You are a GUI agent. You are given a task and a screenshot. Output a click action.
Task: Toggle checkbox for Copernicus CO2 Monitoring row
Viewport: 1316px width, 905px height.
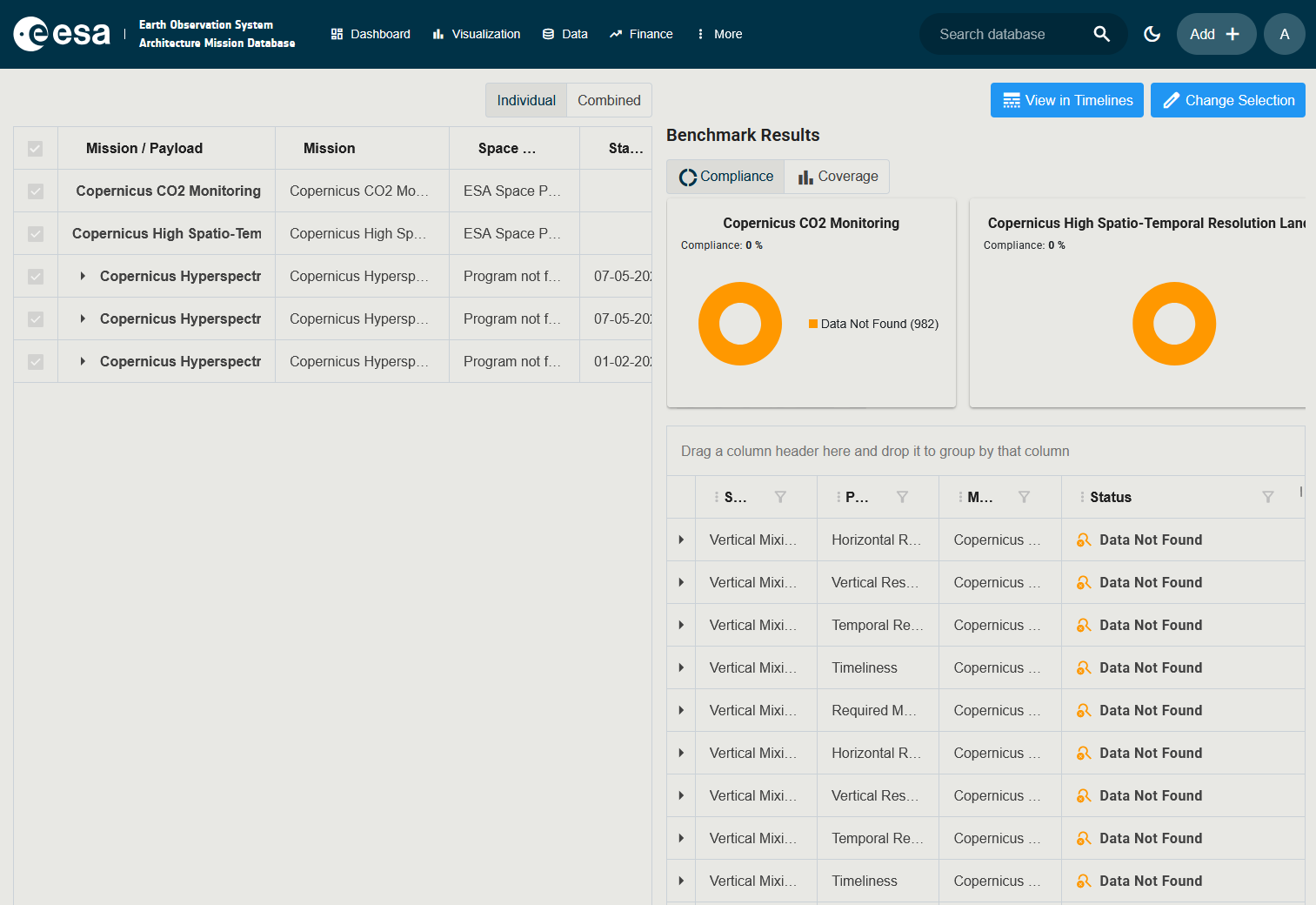pyautogui.click(x=35, y=191)
